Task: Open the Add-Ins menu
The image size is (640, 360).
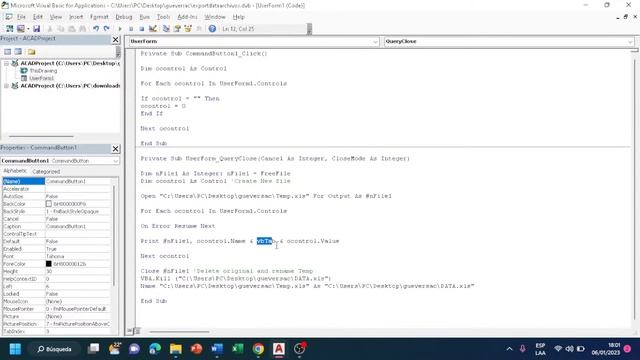Action: coord(187,17)
